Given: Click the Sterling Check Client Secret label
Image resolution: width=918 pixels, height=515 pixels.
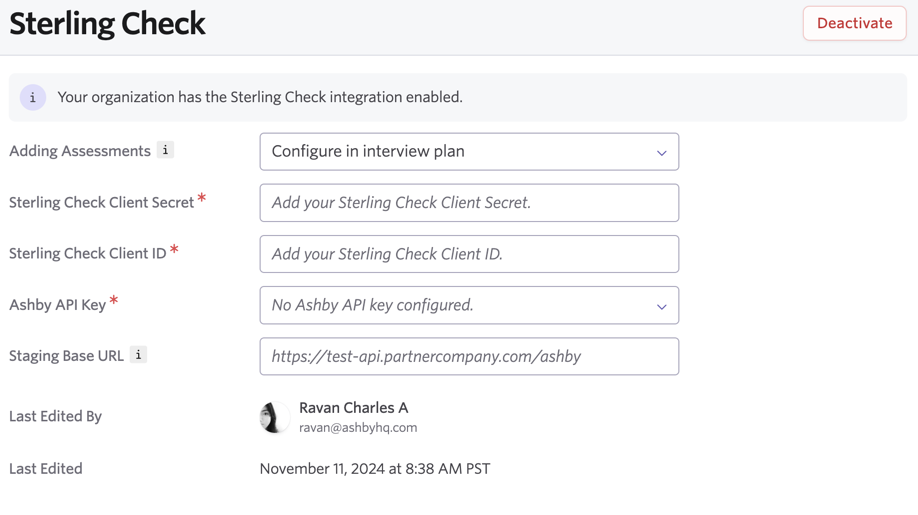Looking at the screenshot, I should click(101, 202).
